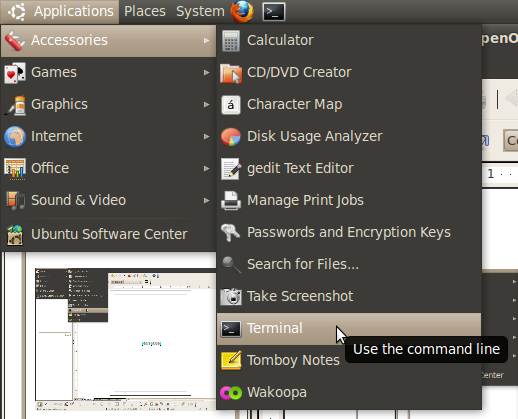Click the Office chart icon
The height and width of the screenshot is (419, 518).
(x=15, y=168)
